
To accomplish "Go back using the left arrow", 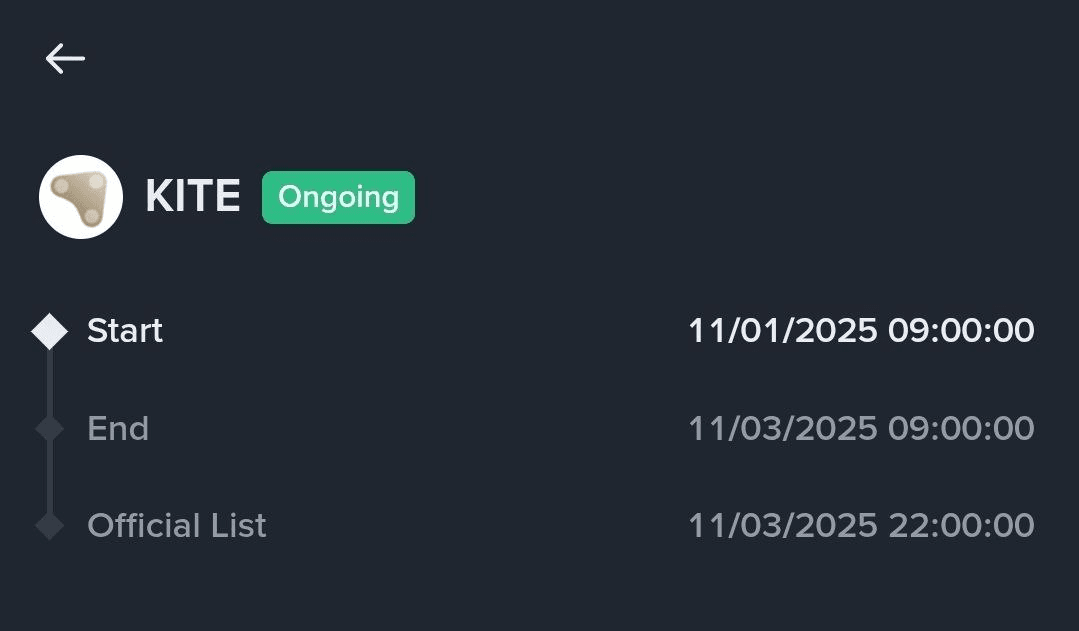I will 65,59.
